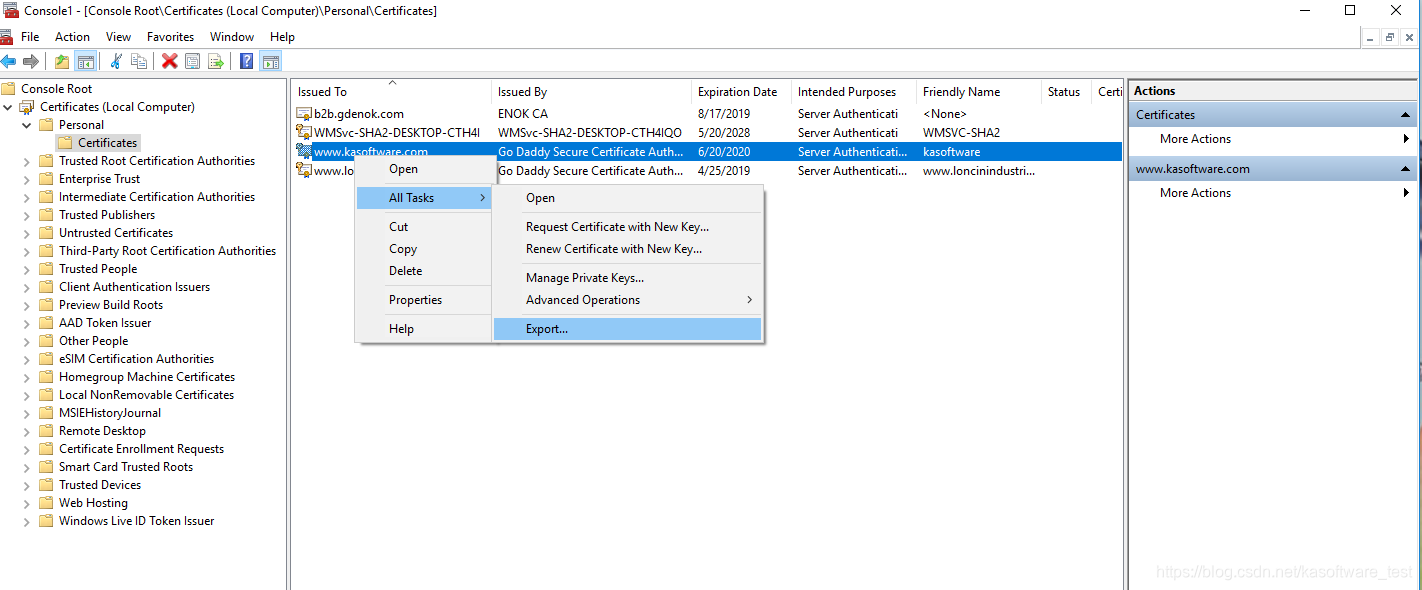Click the Smart Card Trusted Roots folder icon
The height and width of the screenshot is (590, 1422).
point(46,467)
